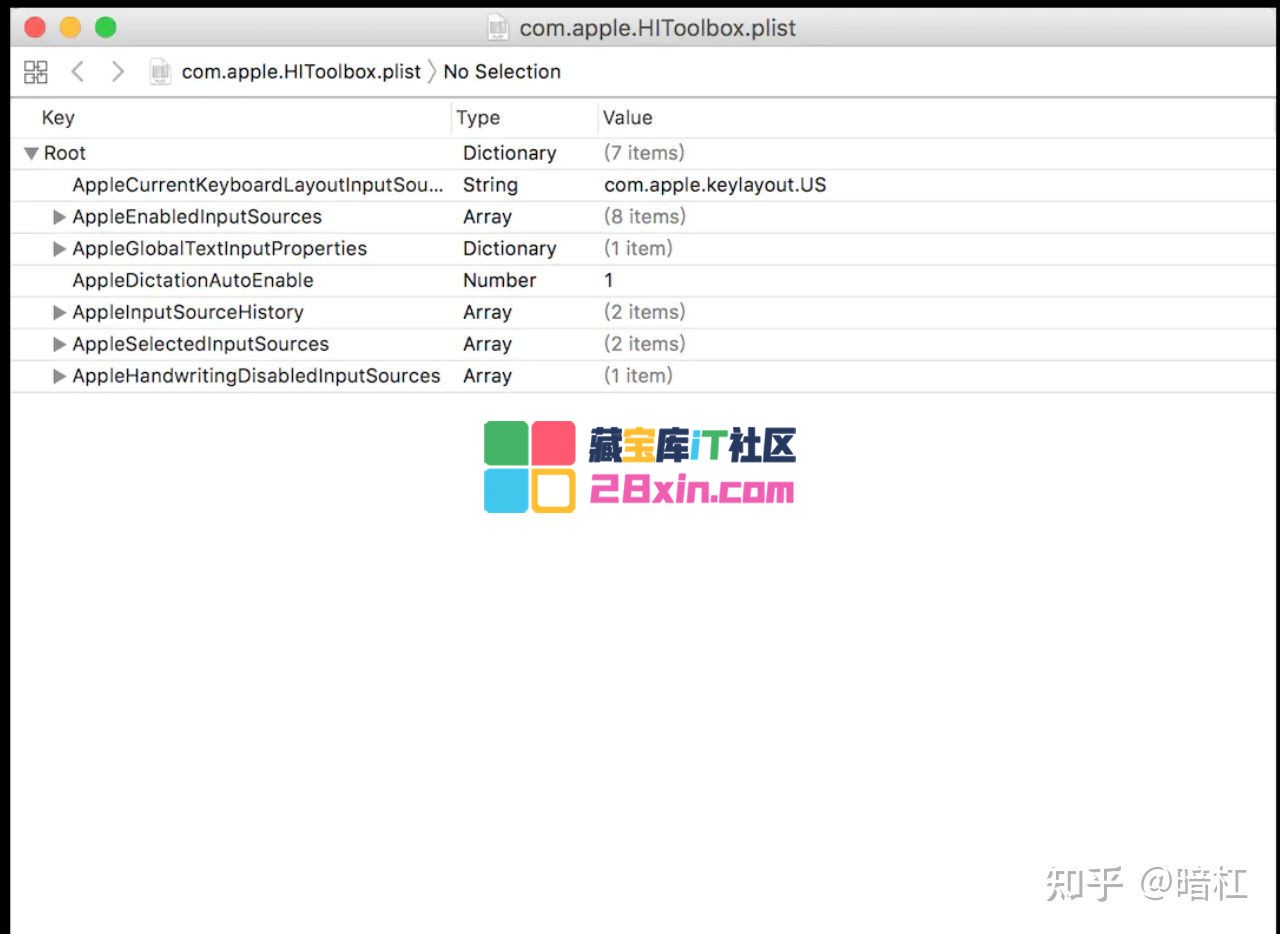
Task: Click the related items grid icon
Action: [36, 72]
